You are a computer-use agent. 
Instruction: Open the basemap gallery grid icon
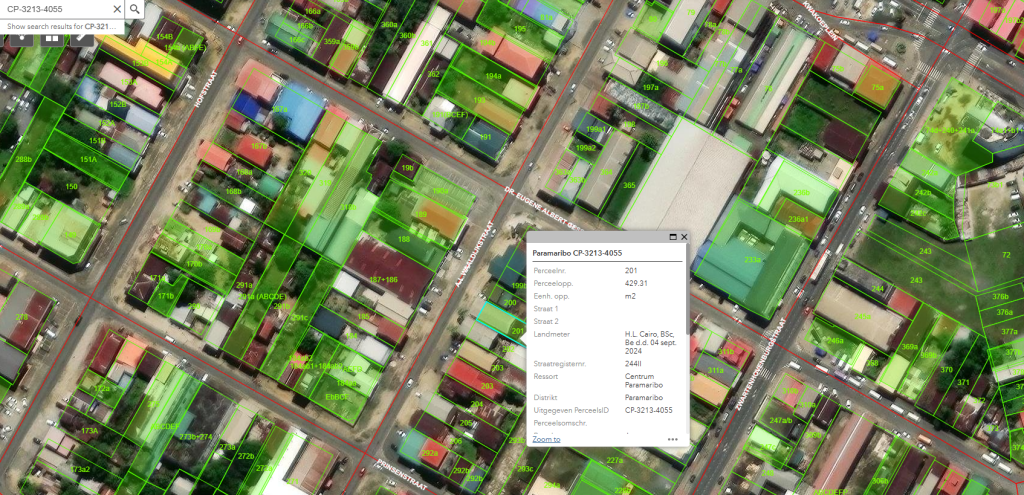(51, 38)
